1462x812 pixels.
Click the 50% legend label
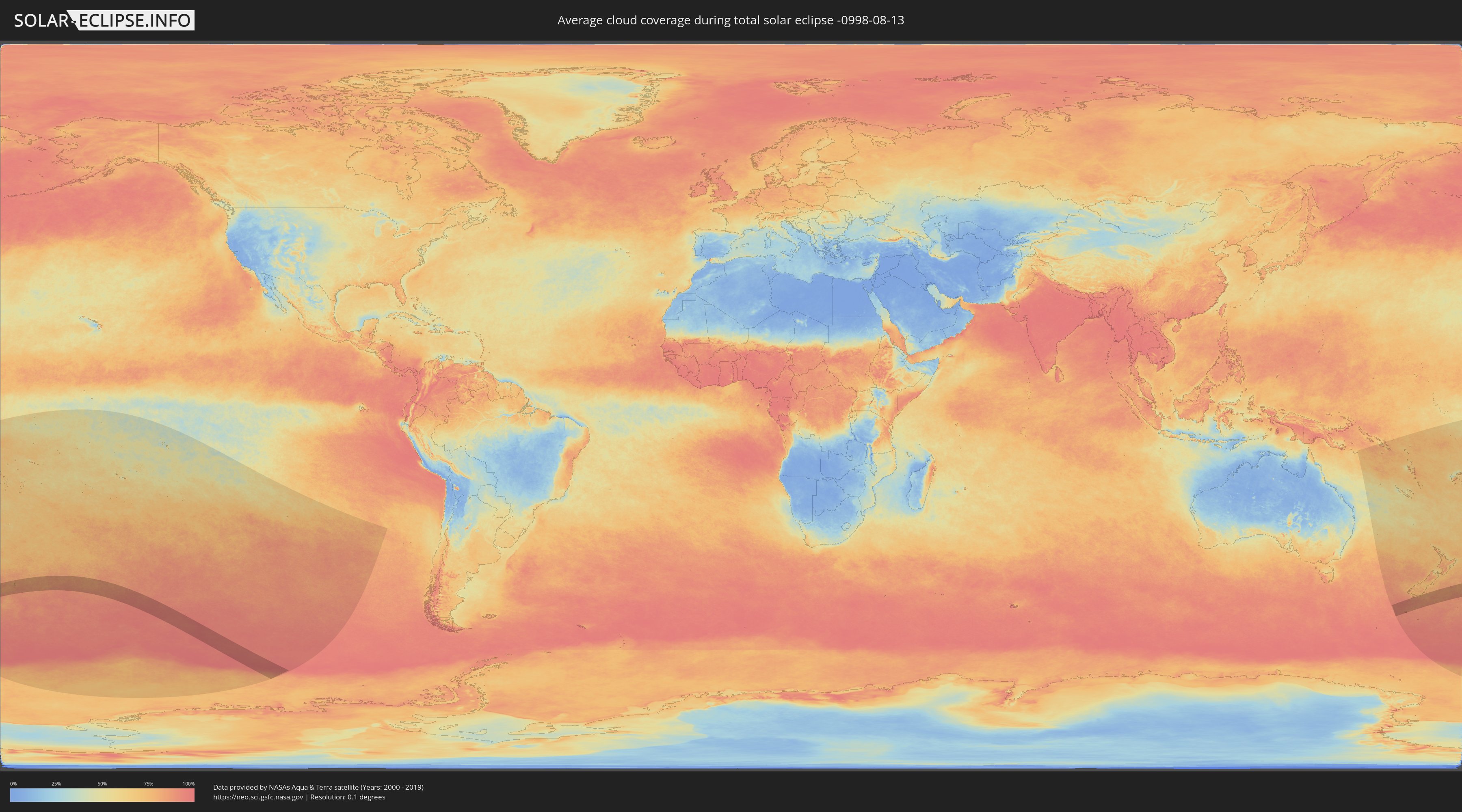(102, 784)
